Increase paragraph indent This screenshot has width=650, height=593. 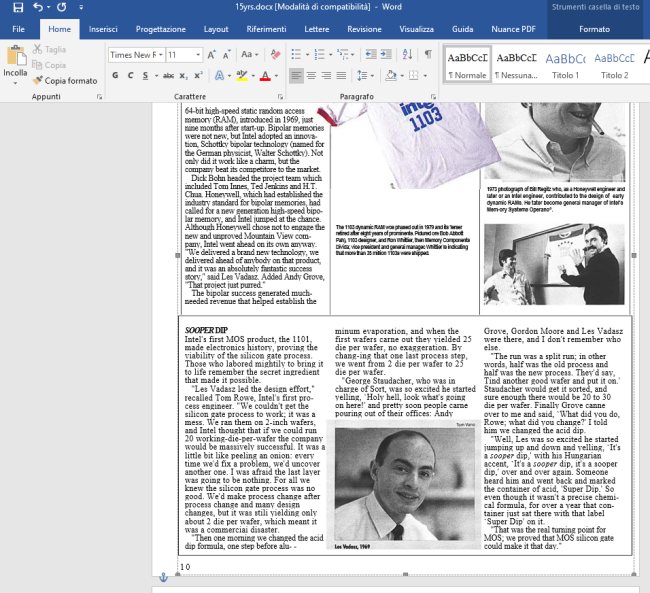[x=386, y=54]
